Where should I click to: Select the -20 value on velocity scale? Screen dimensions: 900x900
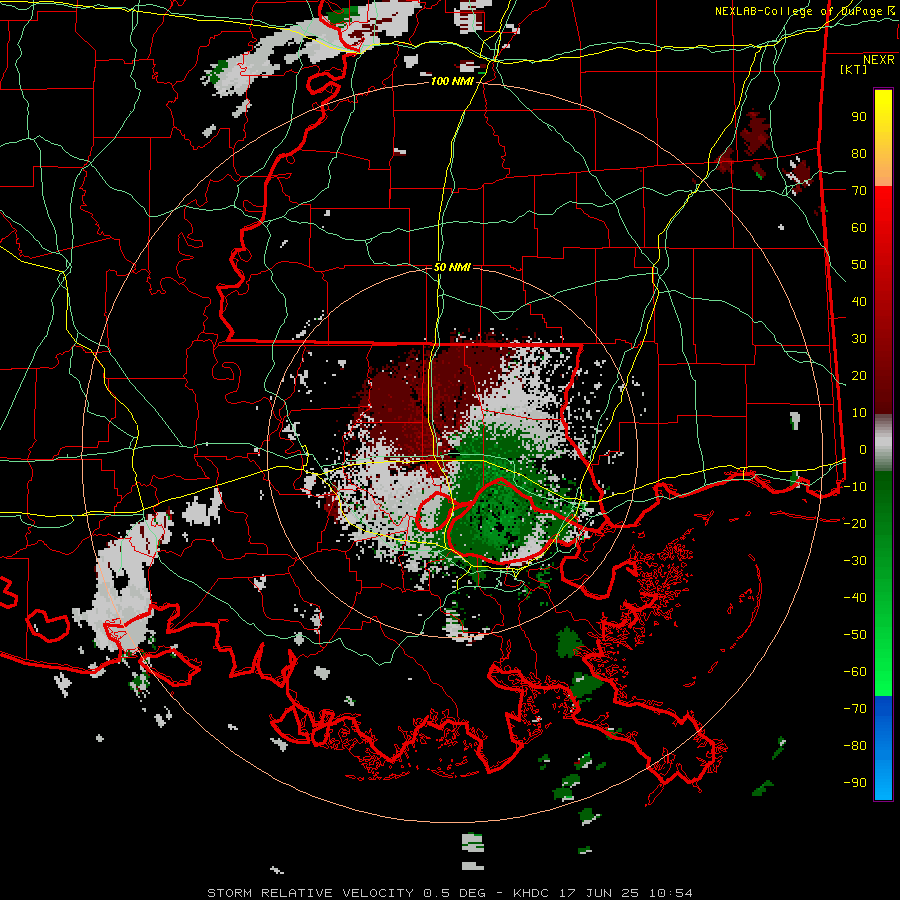click(x=855, y=524)
